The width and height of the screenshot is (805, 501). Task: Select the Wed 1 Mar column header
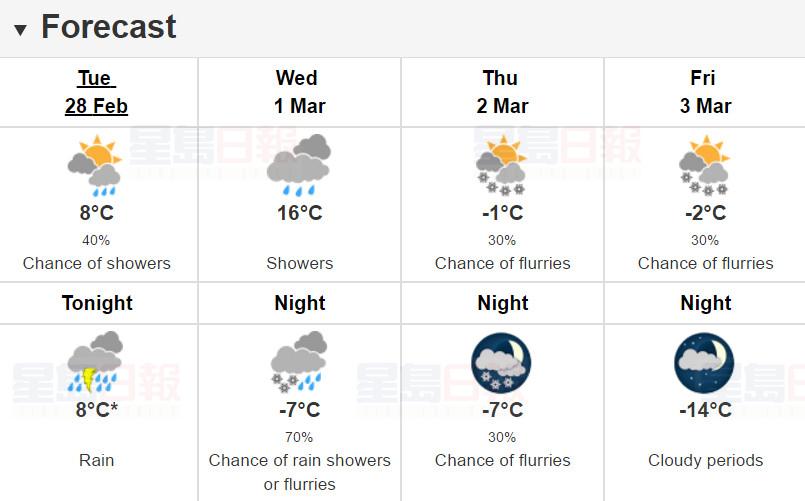pyautogui.click(x=299, y=92)
